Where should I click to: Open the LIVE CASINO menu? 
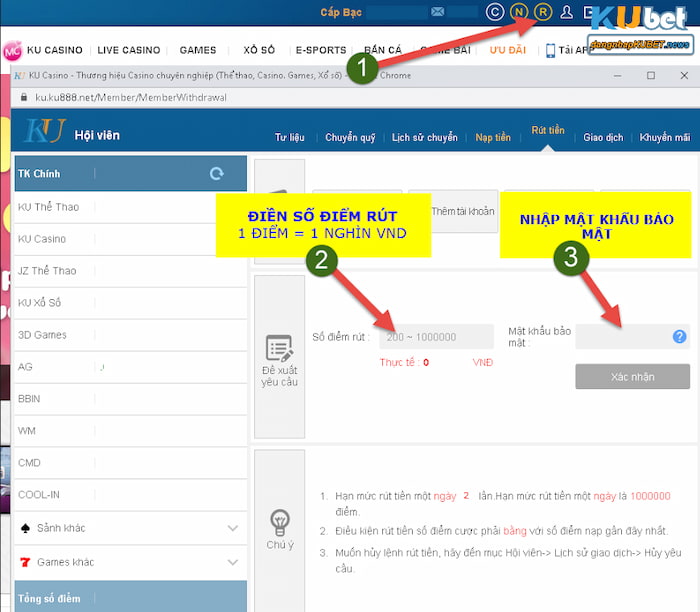pyautogui.click(x=129, y=50)
